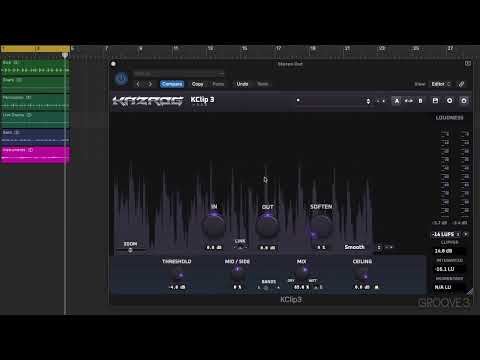Click the preset previous/next arrows in KClip
The height and width of the screenshot is (360, 480).
[381, 101]
